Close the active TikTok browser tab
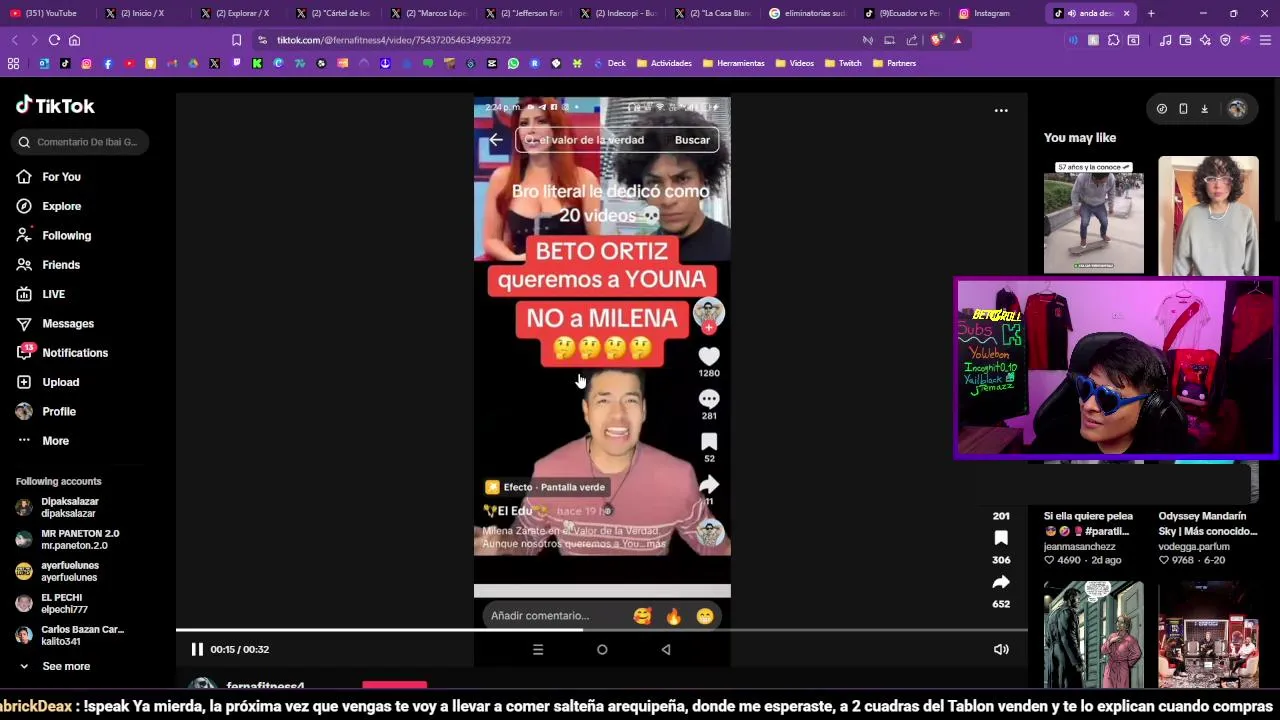1280x720 pixels. (x=1126, y=13)
